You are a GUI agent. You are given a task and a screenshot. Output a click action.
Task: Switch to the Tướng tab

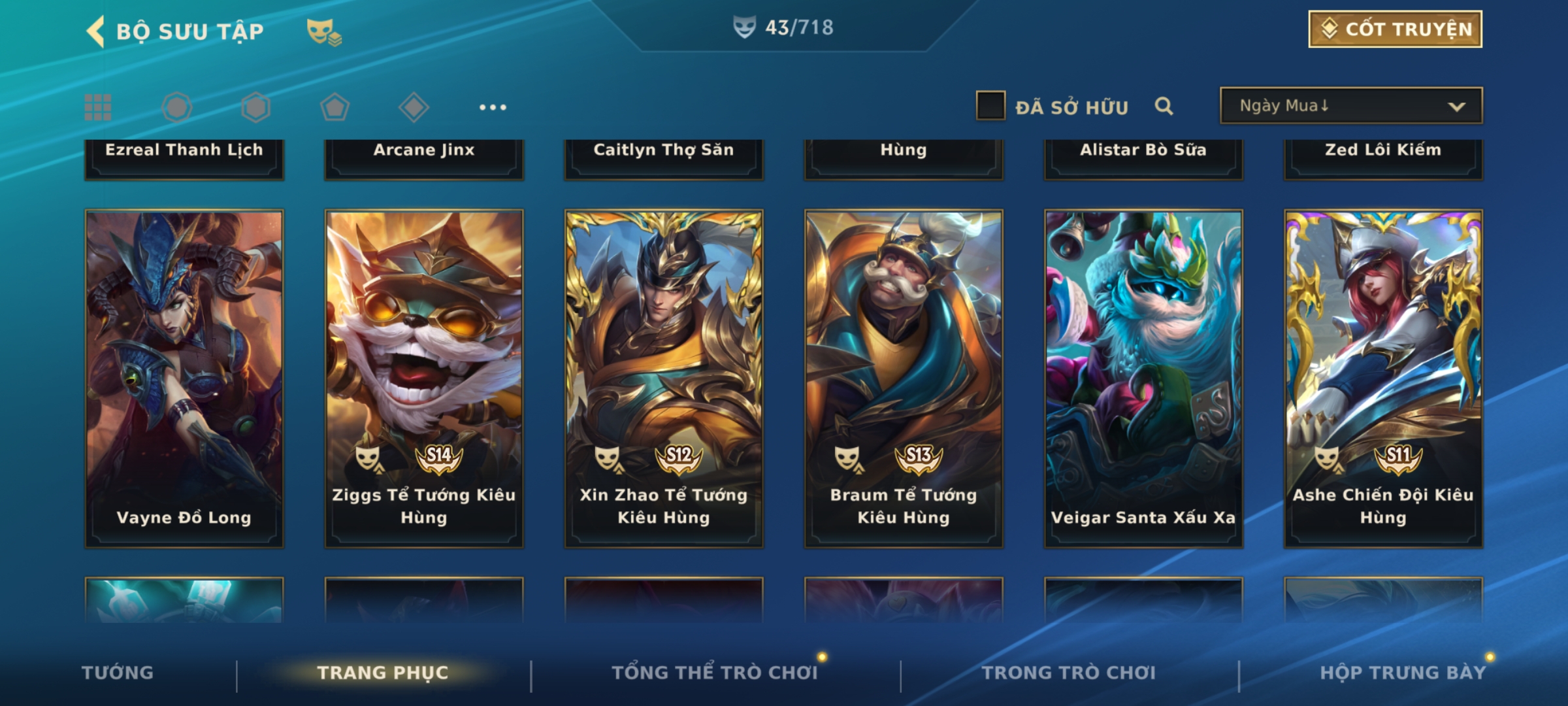(x=118, y=673)
